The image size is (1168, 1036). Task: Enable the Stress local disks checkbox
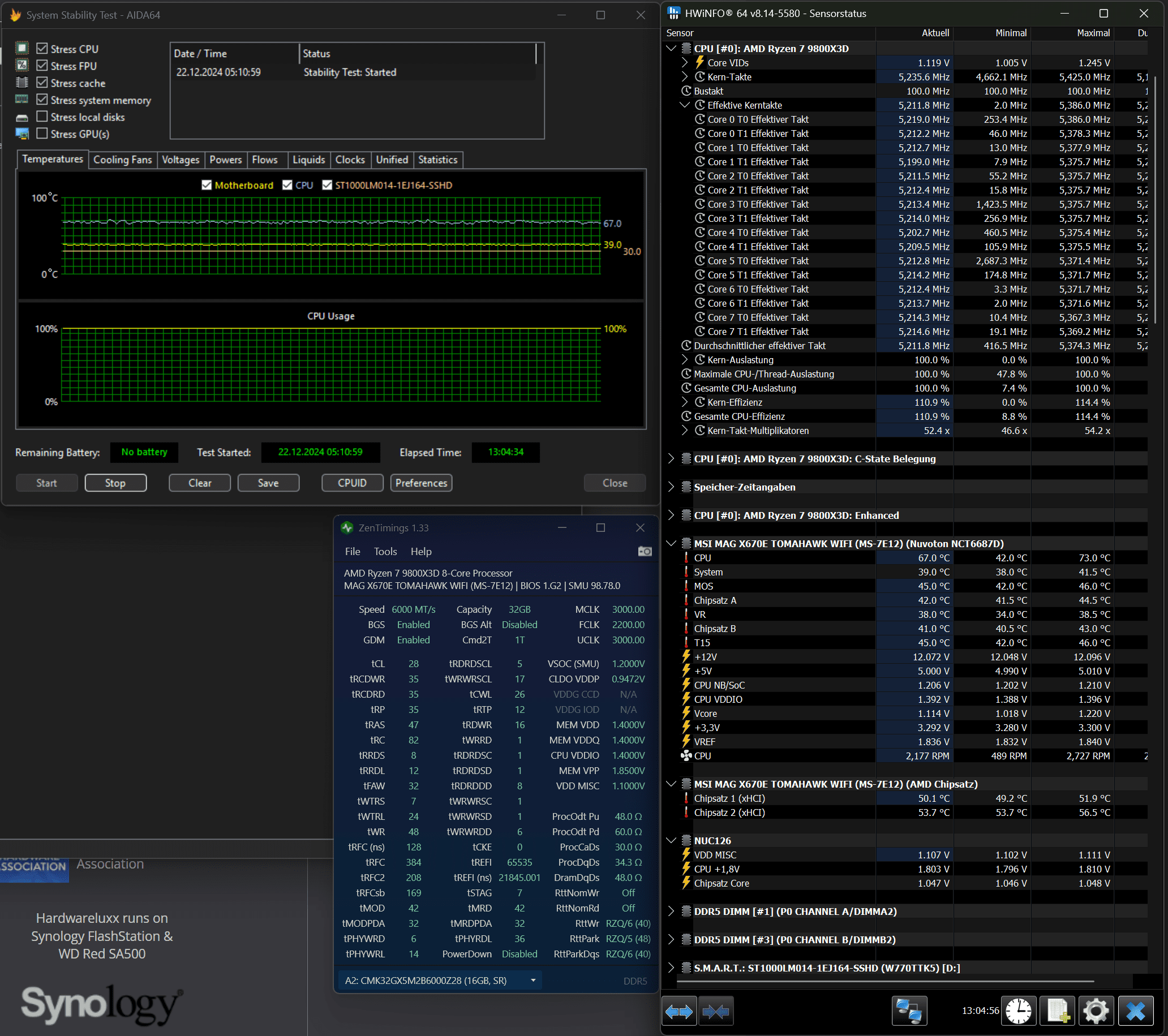42,116
